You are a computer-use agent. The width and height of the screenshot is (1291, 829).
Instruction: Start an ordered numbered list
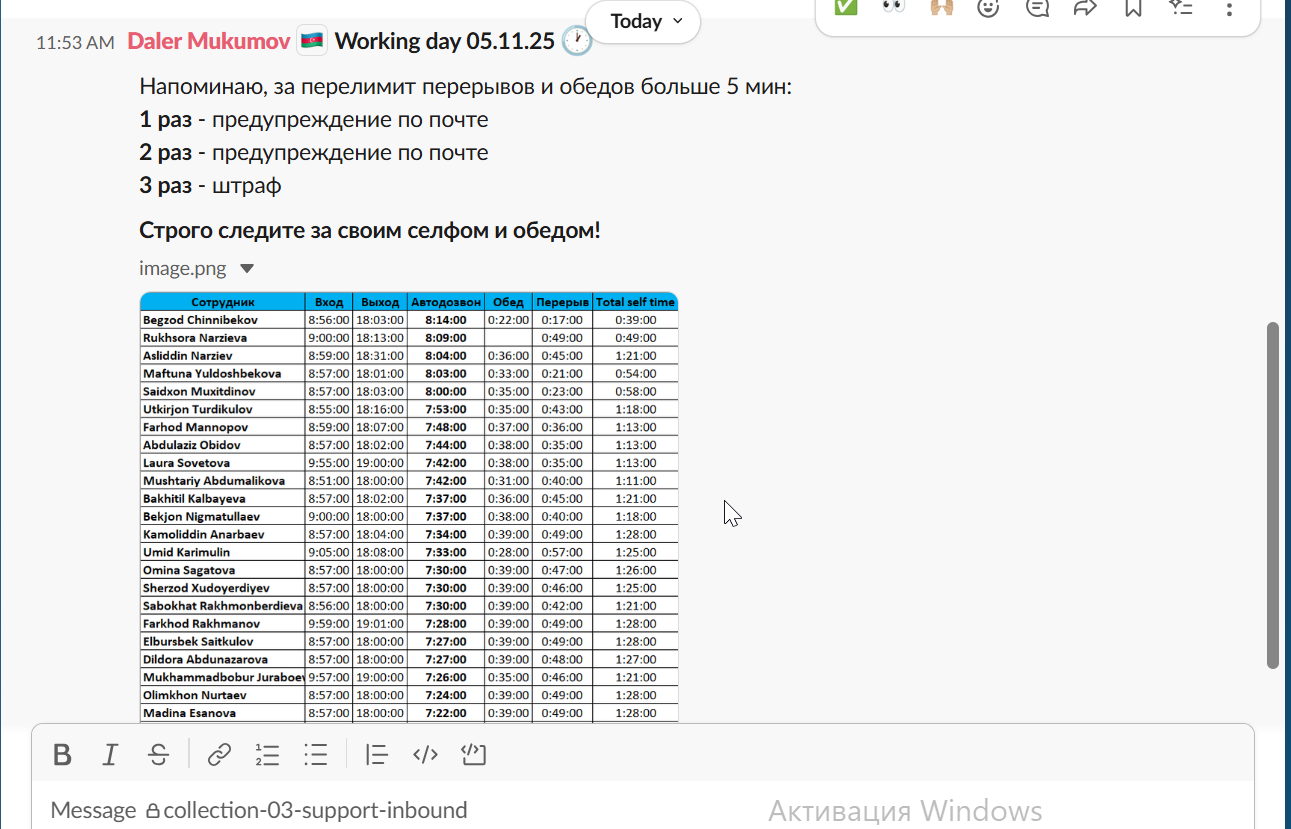267,755
